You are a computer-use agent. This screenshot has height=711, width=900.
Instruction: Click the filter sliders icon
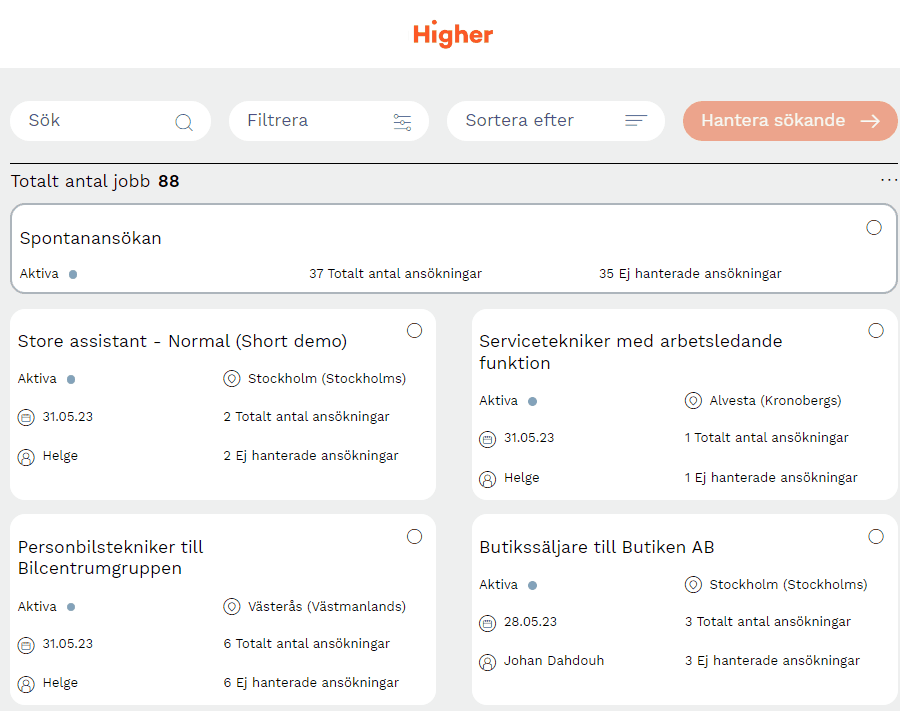(x=402, y=122)
